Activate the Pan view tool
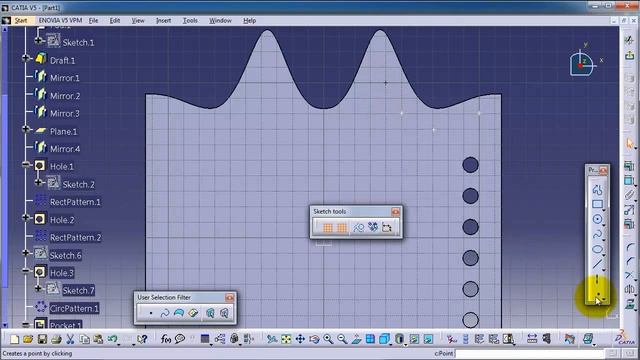This screenshot has width=640, height=360. click(x=300, y=339)
